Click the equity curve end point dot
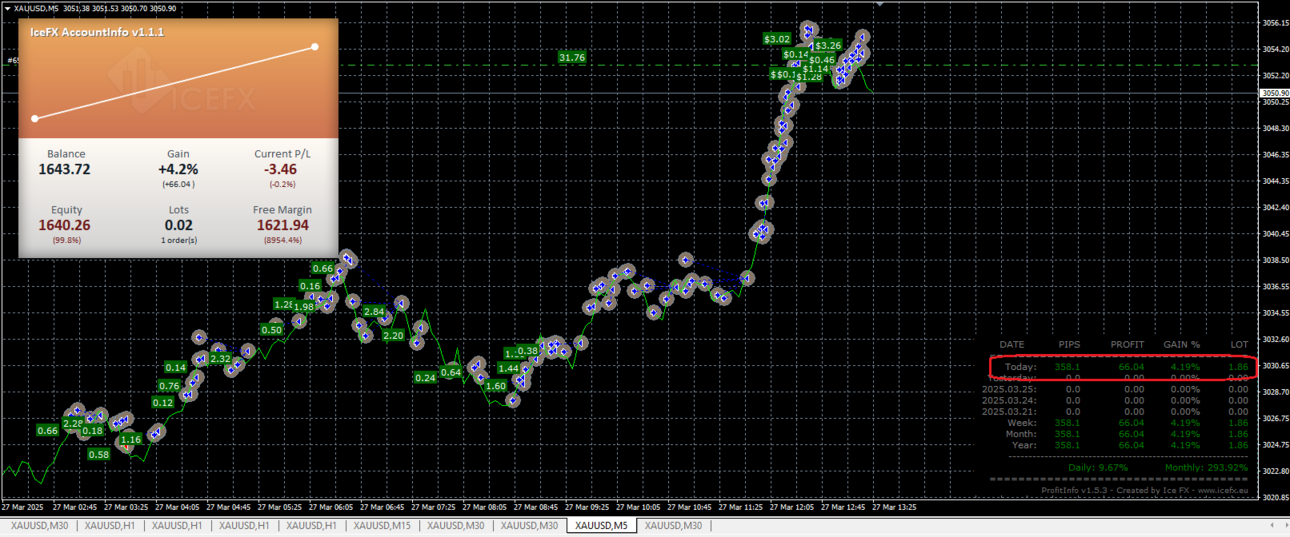This screenshot has width=1290, height=537. coord(315,46)
